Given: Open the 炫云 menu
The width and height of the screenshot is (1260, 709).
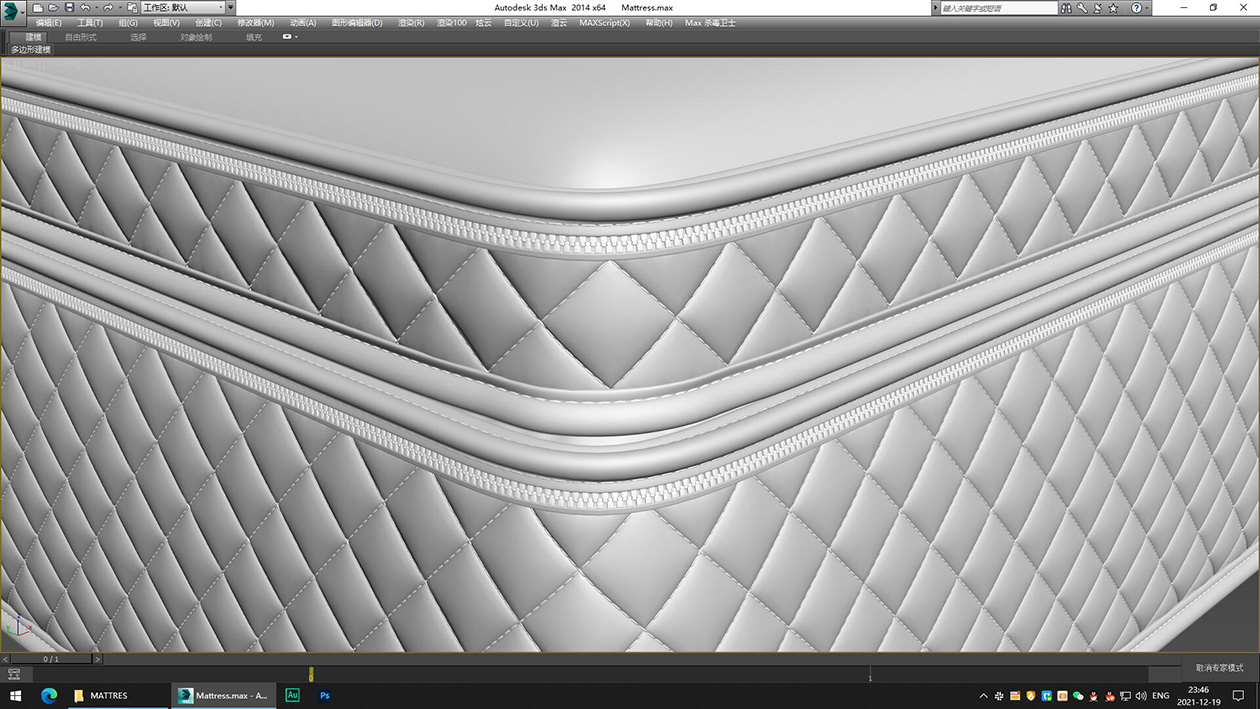Looking at the screenshot, I should click(x=483, y=23).
